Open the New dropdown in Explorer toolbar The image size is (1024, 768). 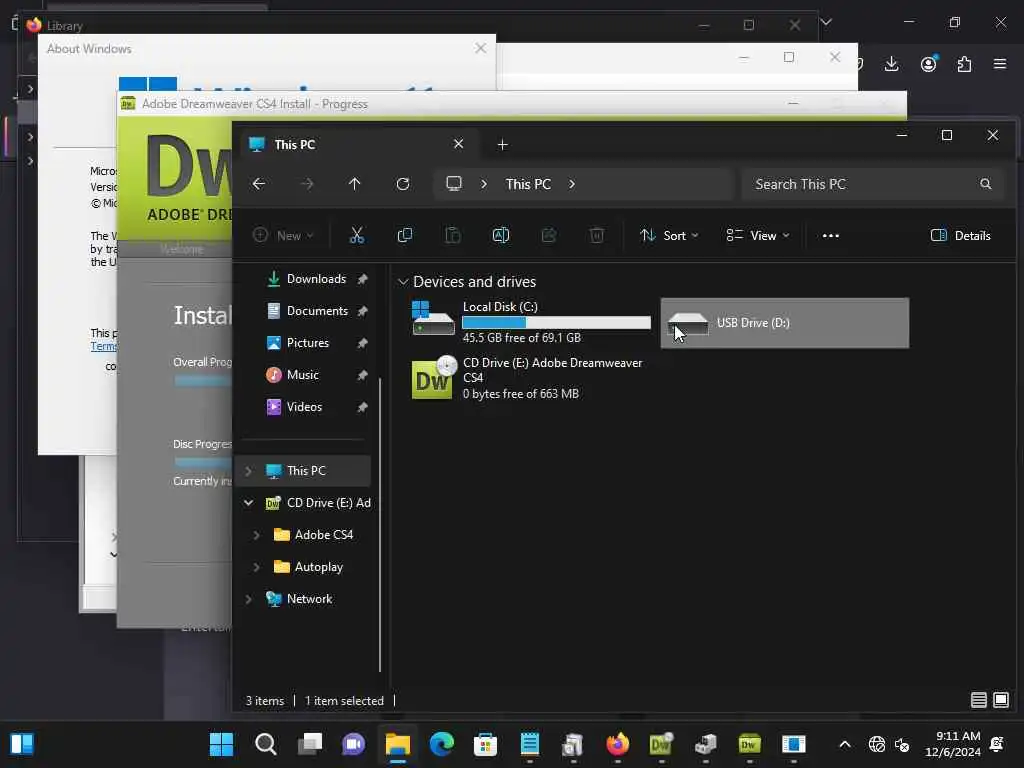283,235
